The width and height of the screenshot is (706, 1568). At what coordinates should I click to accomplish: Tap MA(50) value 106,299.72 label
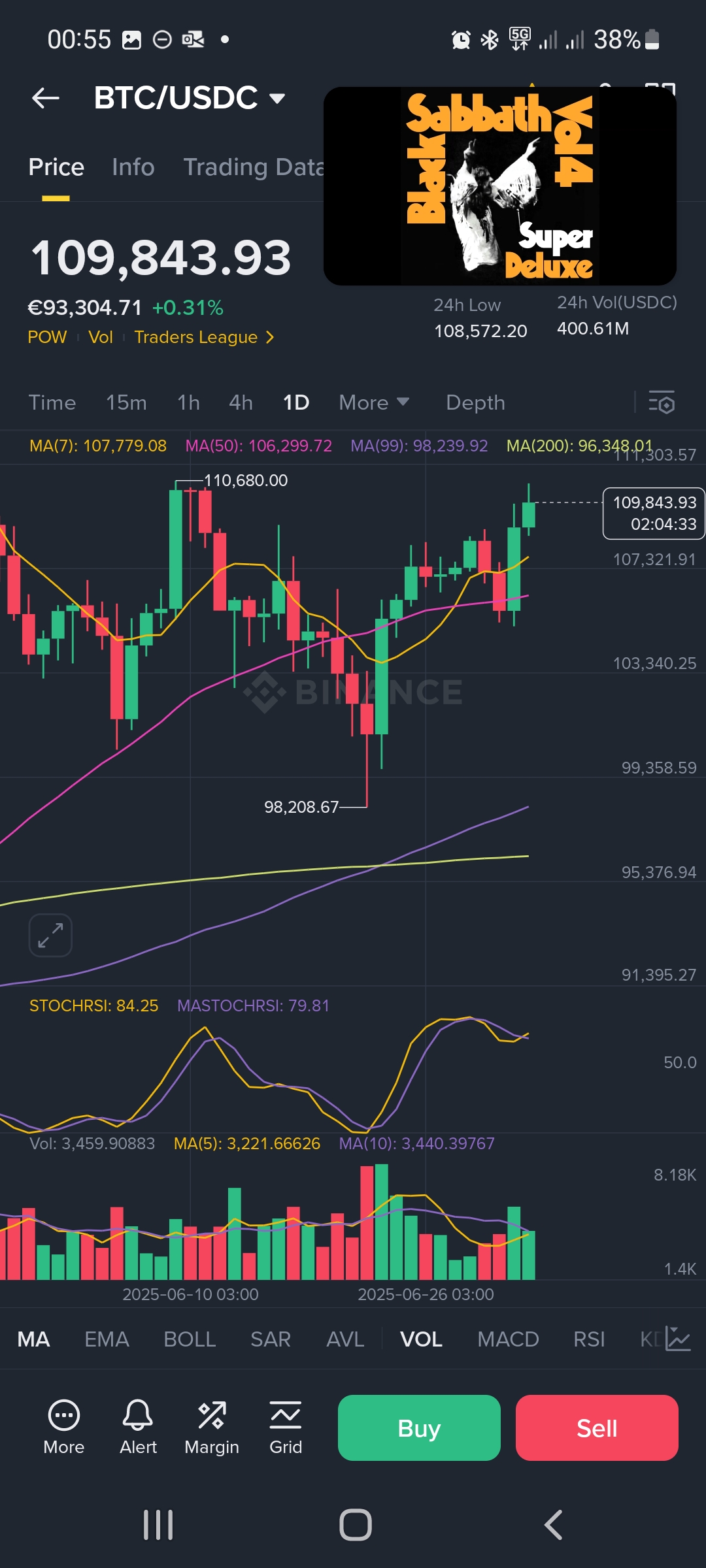(x=259, y=446)
